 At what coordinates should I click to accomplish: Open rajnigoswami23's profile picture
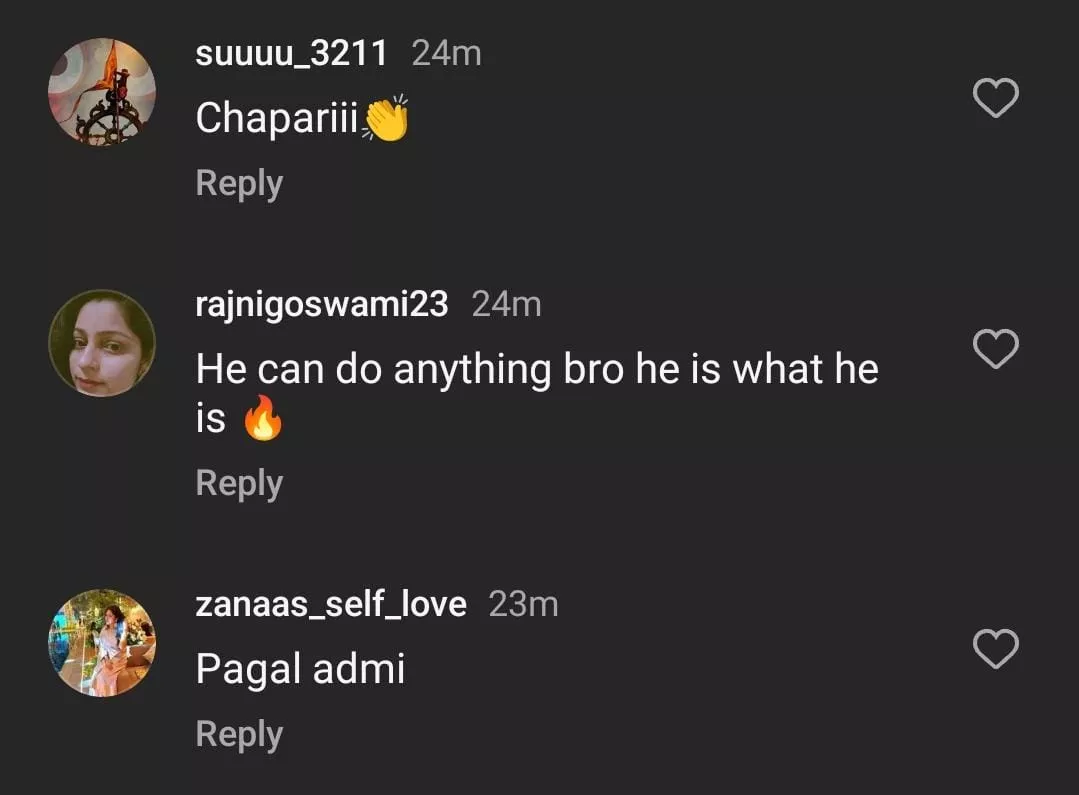point(102,343)
